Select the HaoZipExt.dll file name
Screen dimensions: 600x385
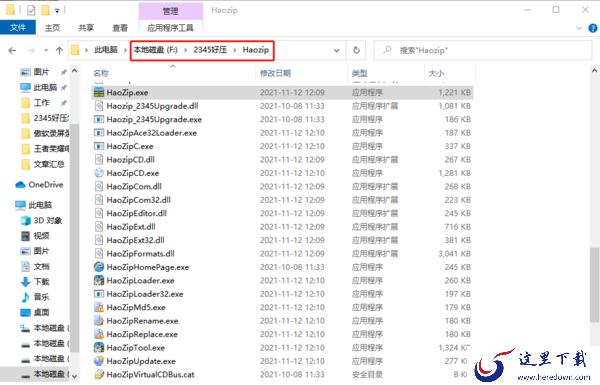click(131, 227)
